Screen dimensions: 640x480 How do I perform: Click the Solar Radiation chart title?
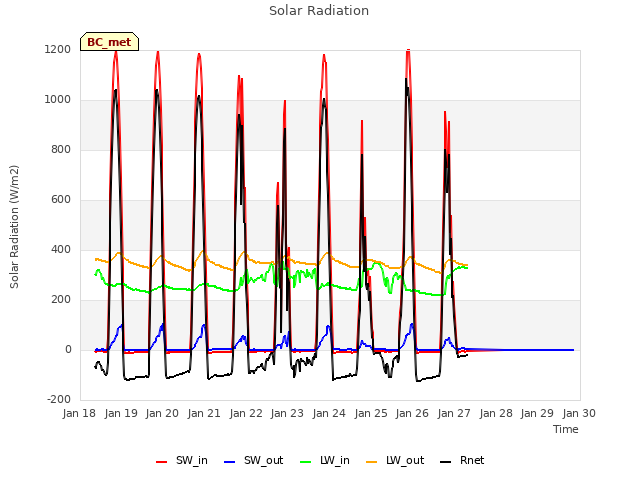(x=319, y=11)
